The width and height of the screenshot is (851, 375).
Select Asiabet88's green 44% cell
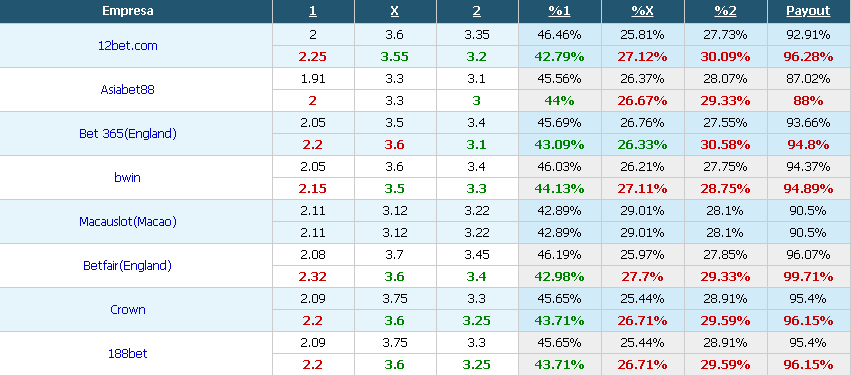(x=560, y=100)
